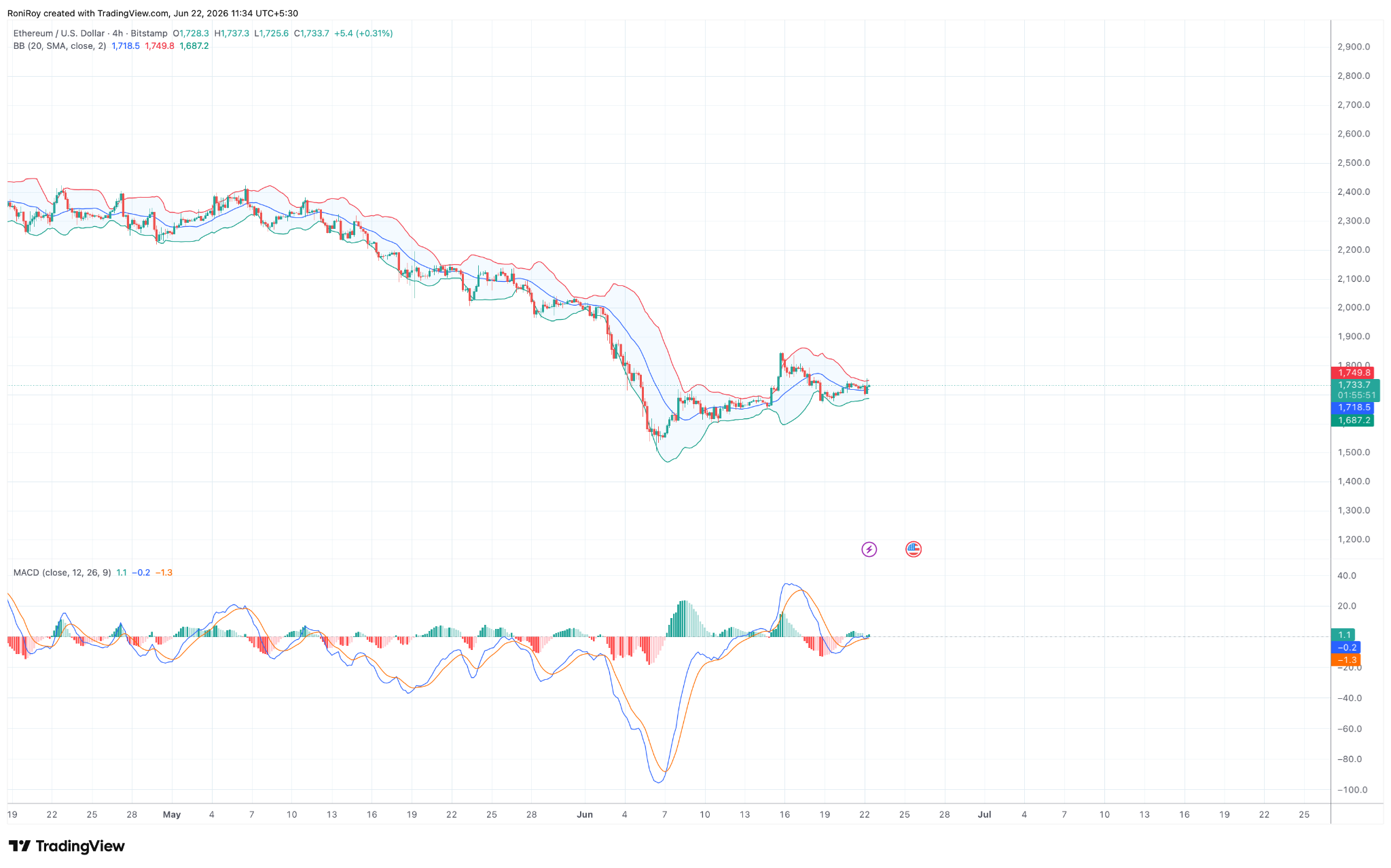Viewport: 1391px width, 868px height.
Task: Click the C1,733.7 close value in header
Action: click(311, 33)
